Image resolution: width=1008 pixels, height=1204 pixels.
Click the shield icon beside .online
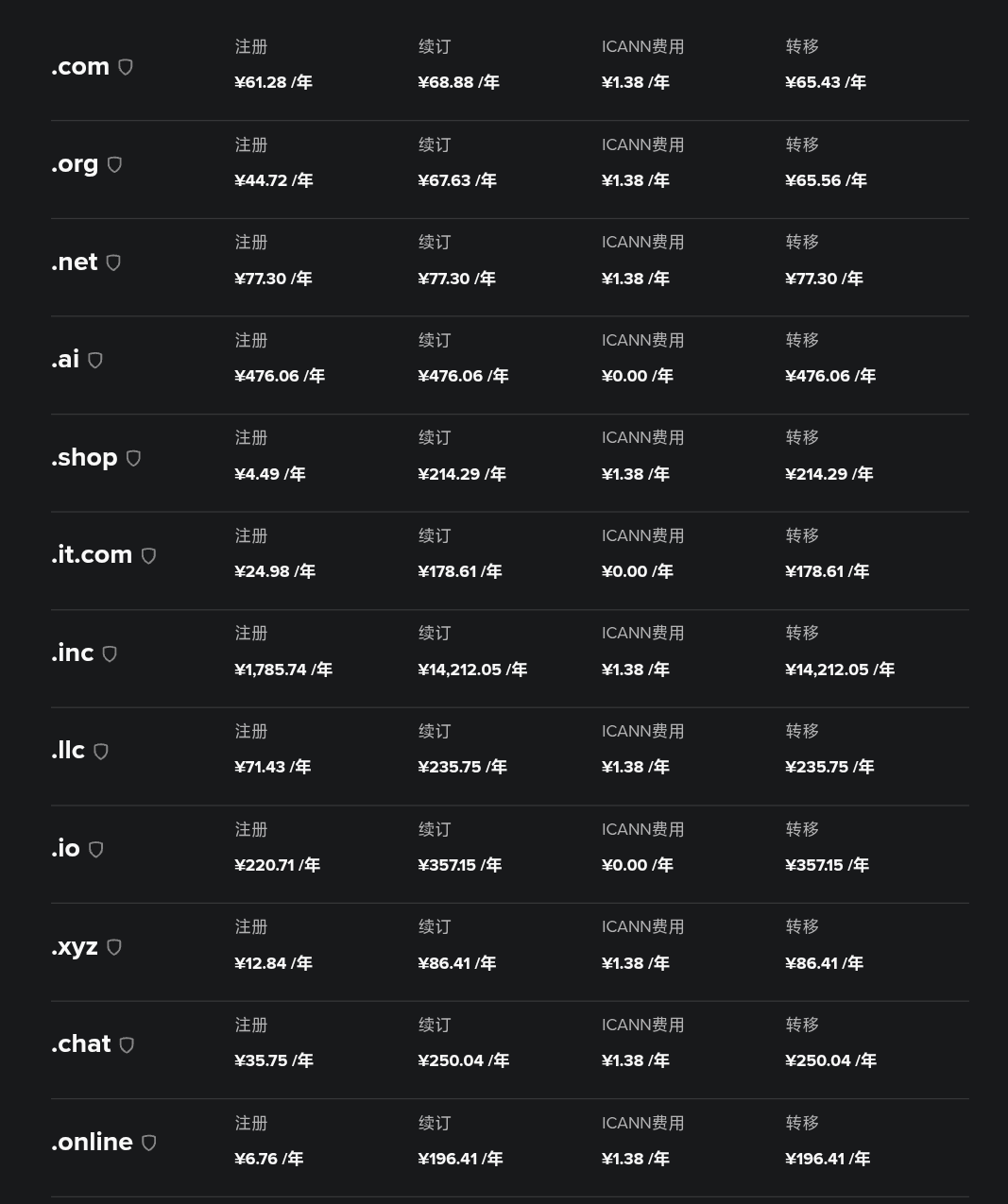pyautogui.click(x=148, y=1143)
